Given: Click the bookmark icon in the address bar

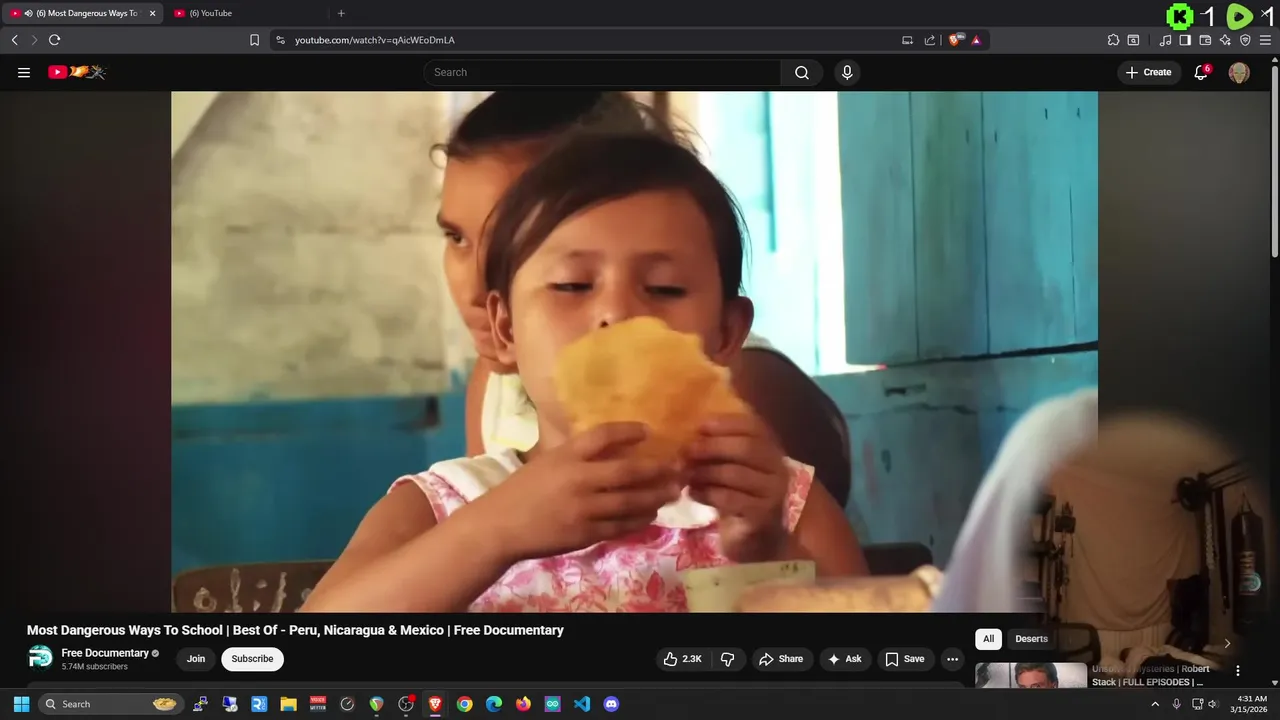Looking at the screenshot, I should click(254, 40).
